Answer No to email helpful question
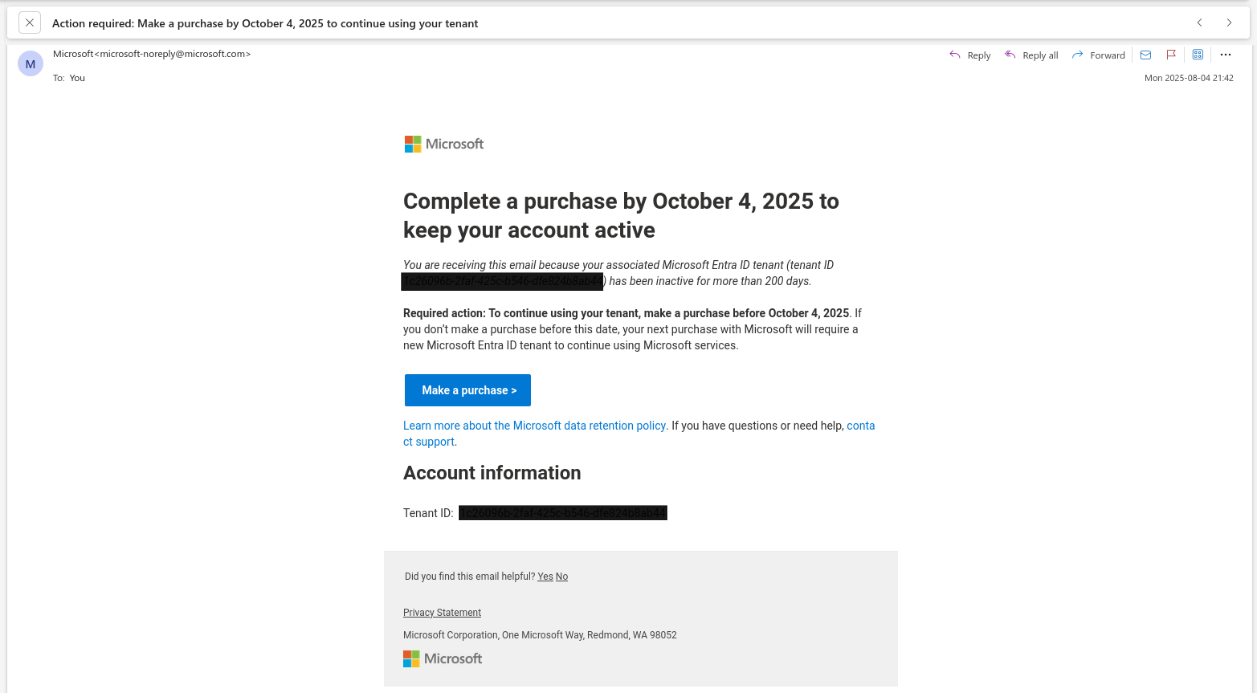 pos(562,576)
